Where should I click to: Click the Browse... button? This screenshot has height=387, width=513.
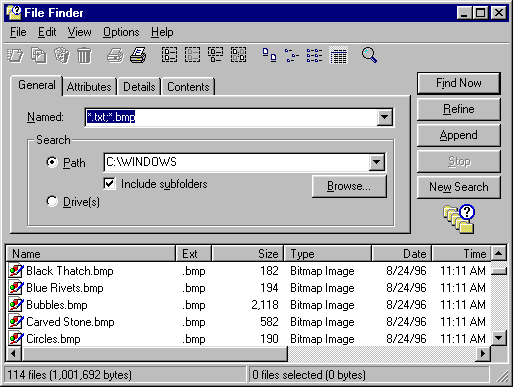coord(349,186)
